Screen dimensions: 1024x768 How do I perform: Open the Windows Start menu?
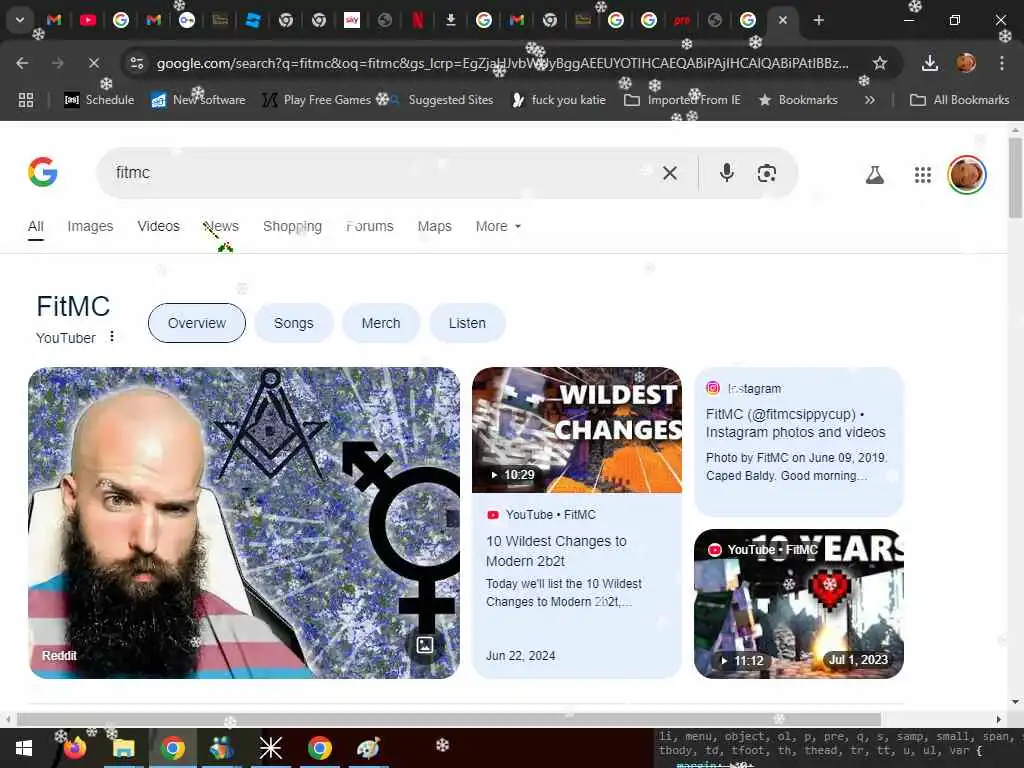[24, 748]
